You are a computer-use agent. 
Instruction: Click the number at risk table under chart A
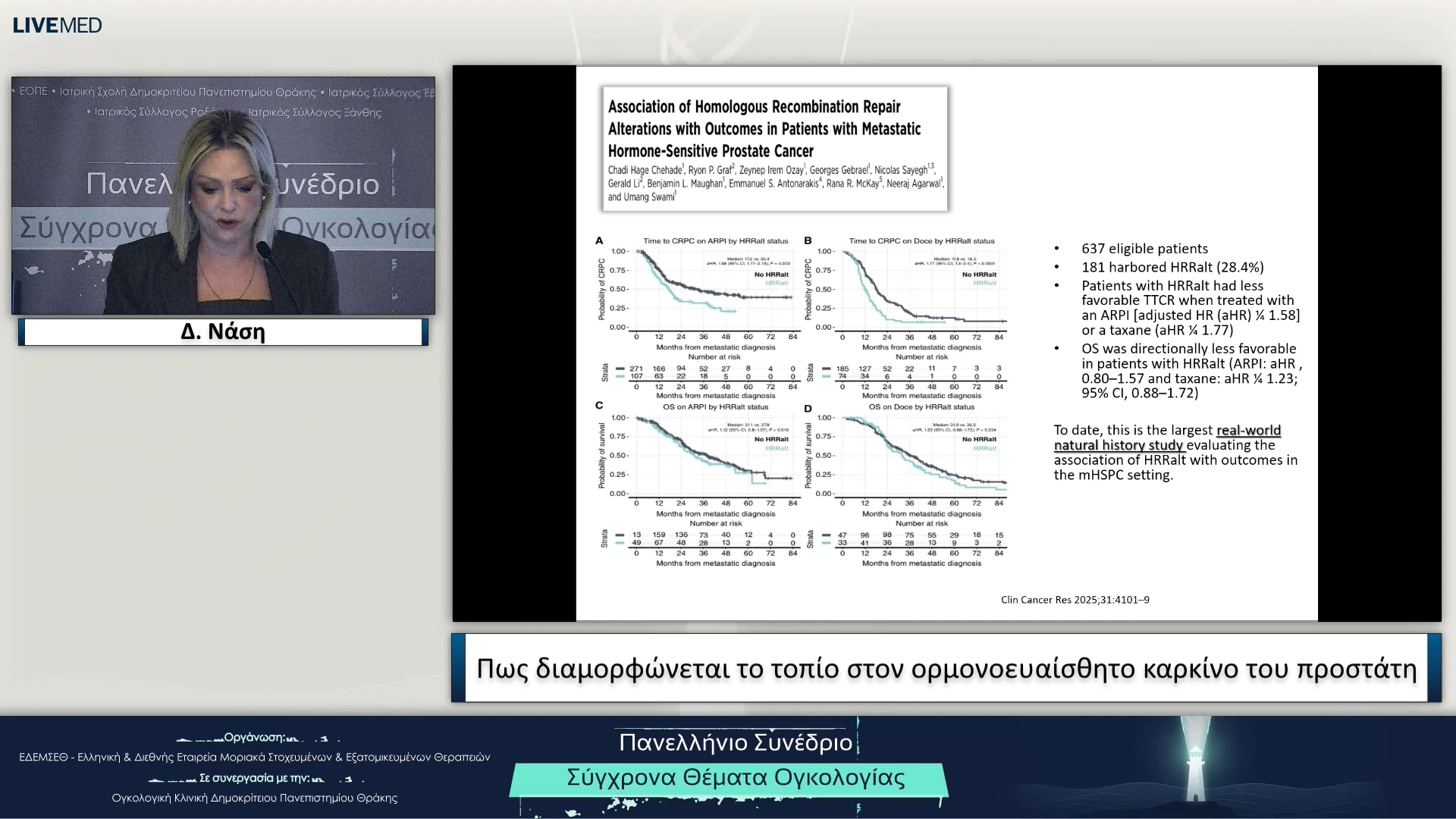(x=713, y=372)
